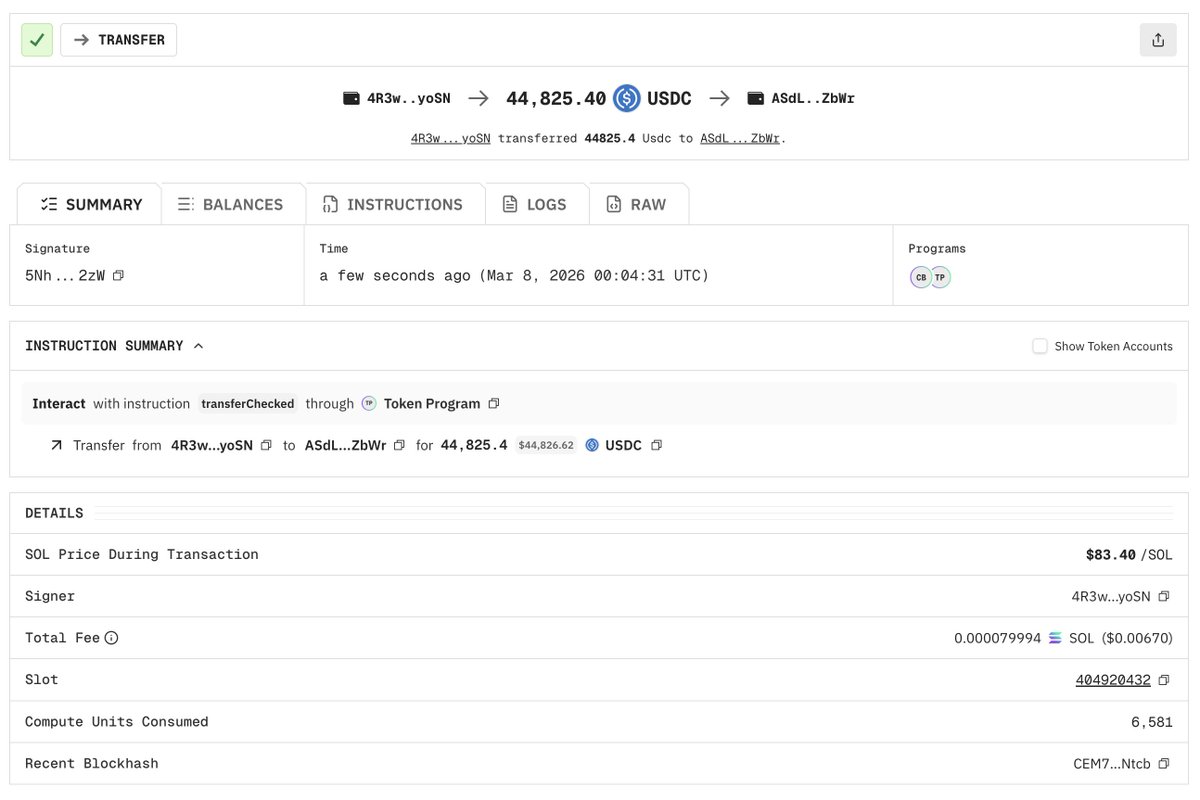Click the transaction time Mar 8, 2026 text
Image resolution: width=1200 pixels, height=800 pixels.
click(x=515, y=276)
